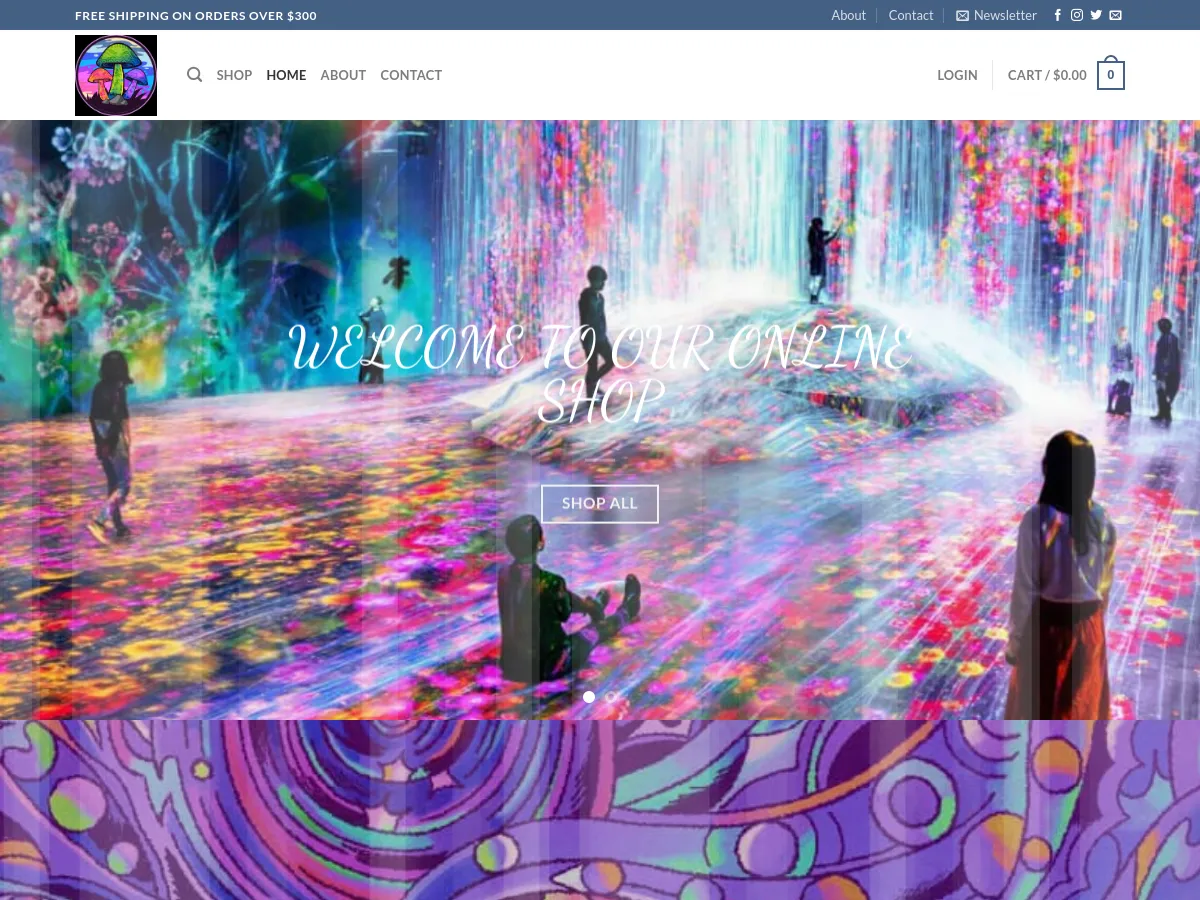
Task: Open the Facebook page via its icon
Action: [x=1057, y=15]
